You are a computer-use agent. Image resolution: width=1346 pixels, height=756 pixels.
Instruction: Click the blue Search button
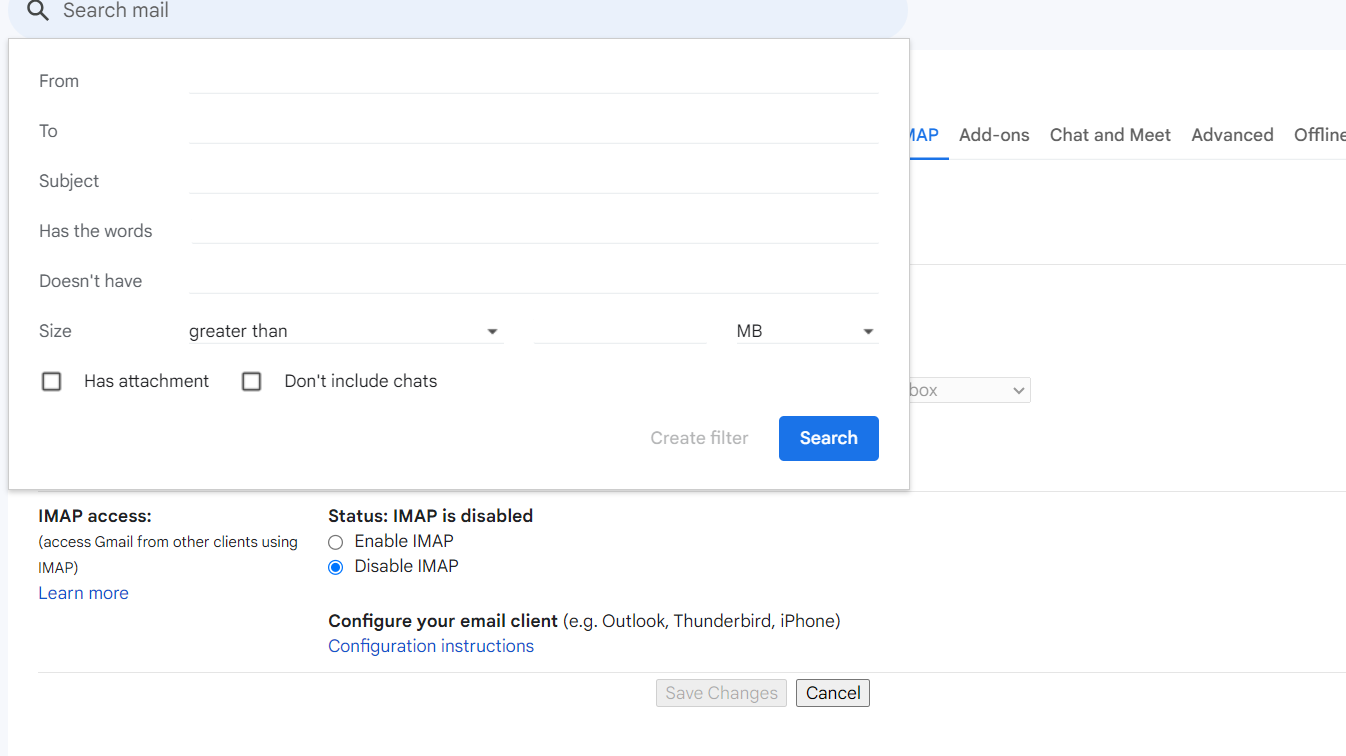[x=829, y=438]
